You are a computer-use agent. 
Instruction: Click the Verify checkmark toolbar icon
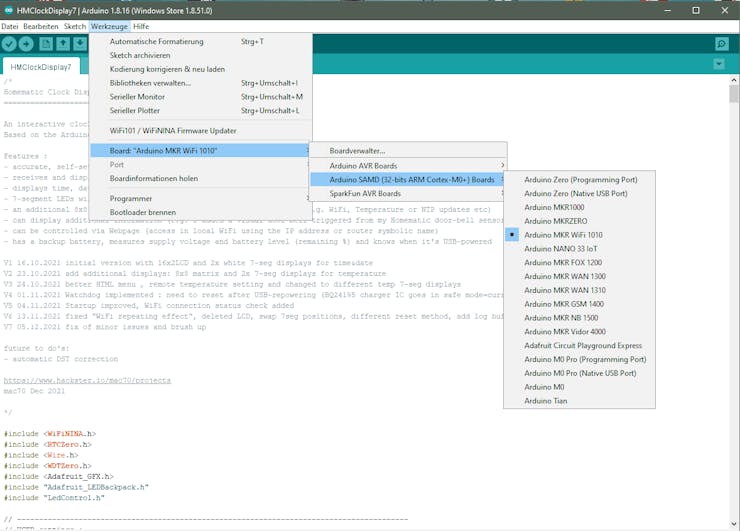click(x=9, y=44)
